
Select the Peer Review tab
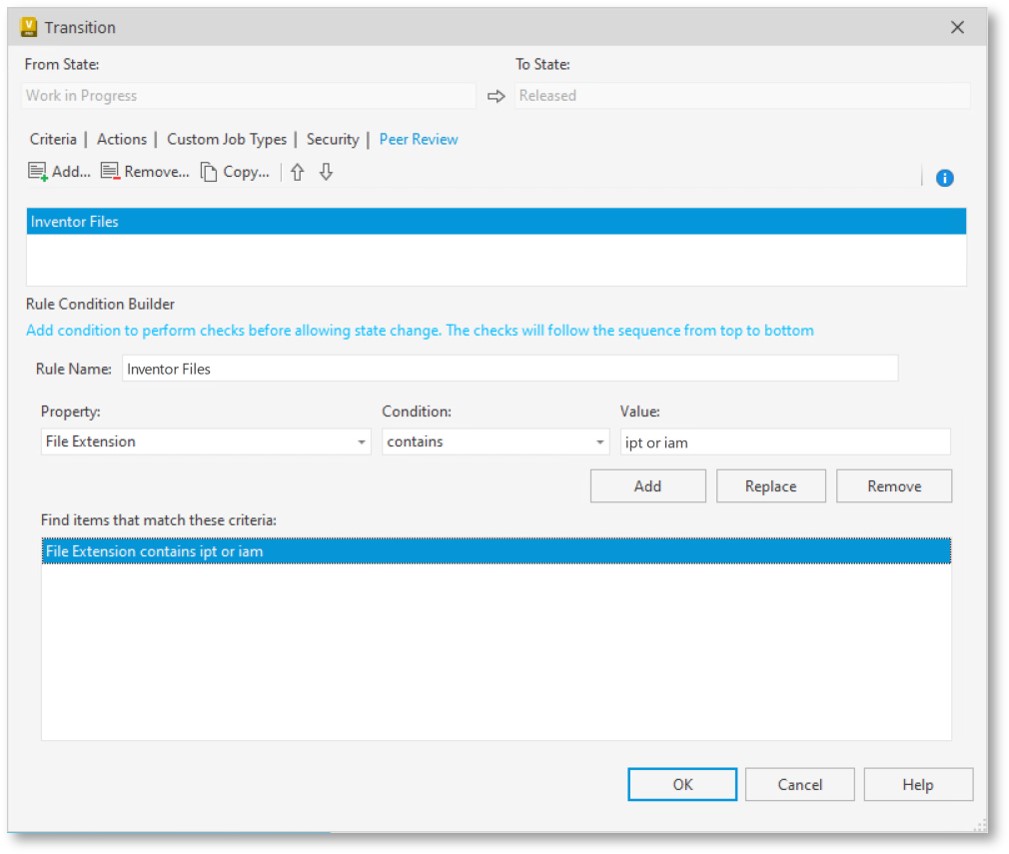419,139
